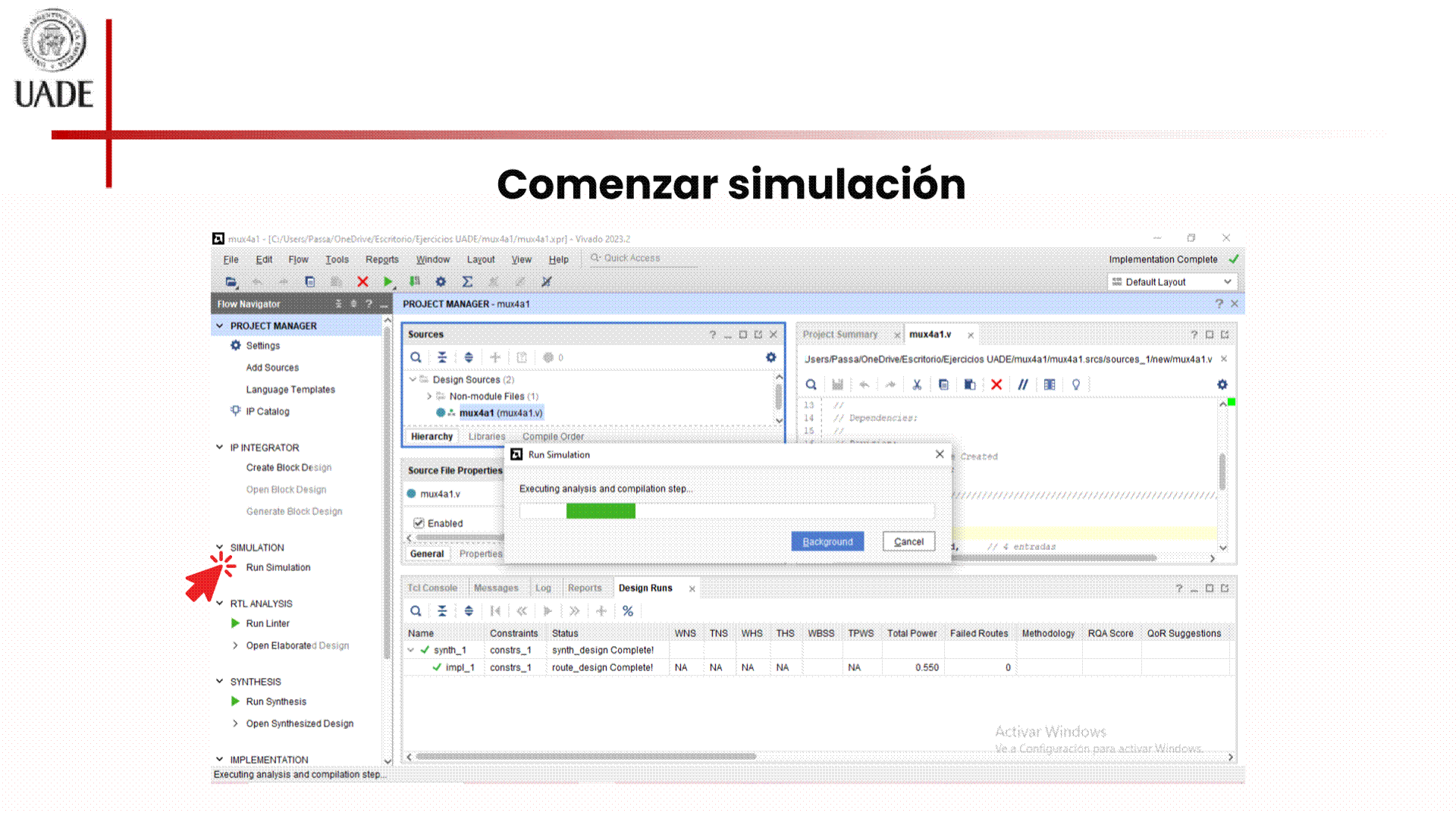Click scissors cut icon in editor toolbar
Image resolution: width=1456 pixels, height=819 pixels.
[917, 384]
